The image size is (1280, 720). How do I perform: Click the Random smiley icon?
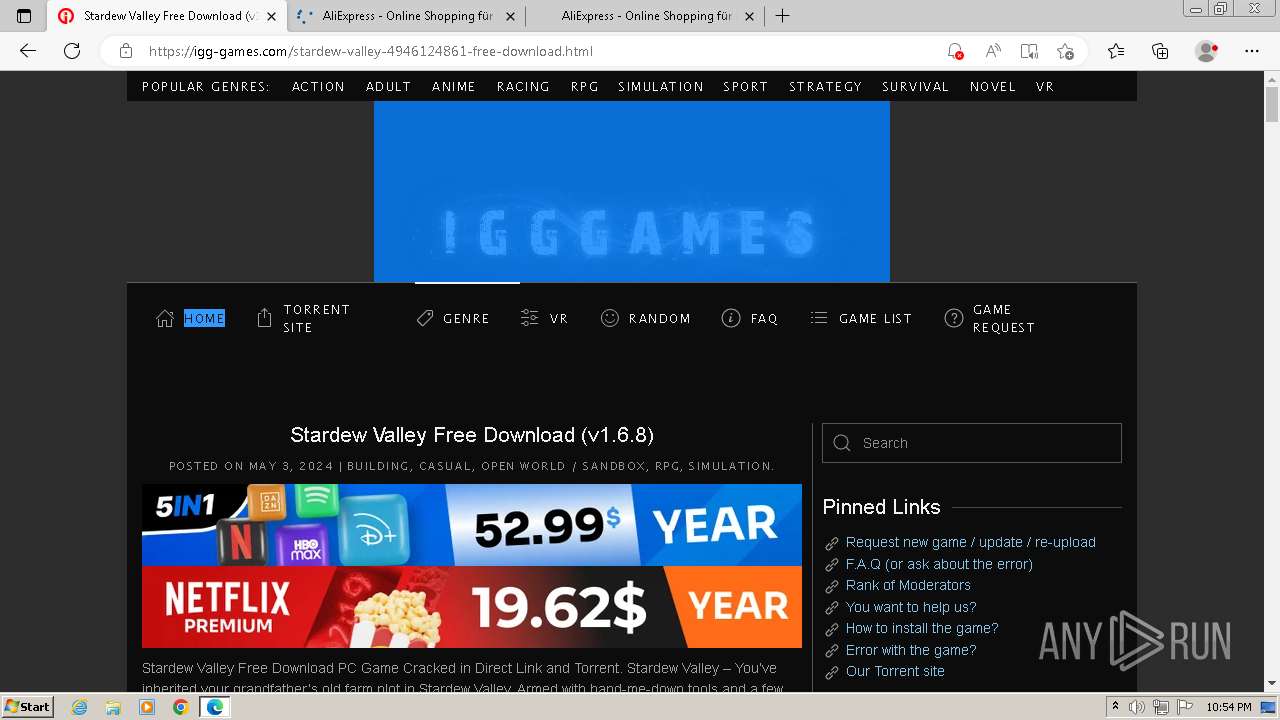pyautogui.click(x=610, y=318)
